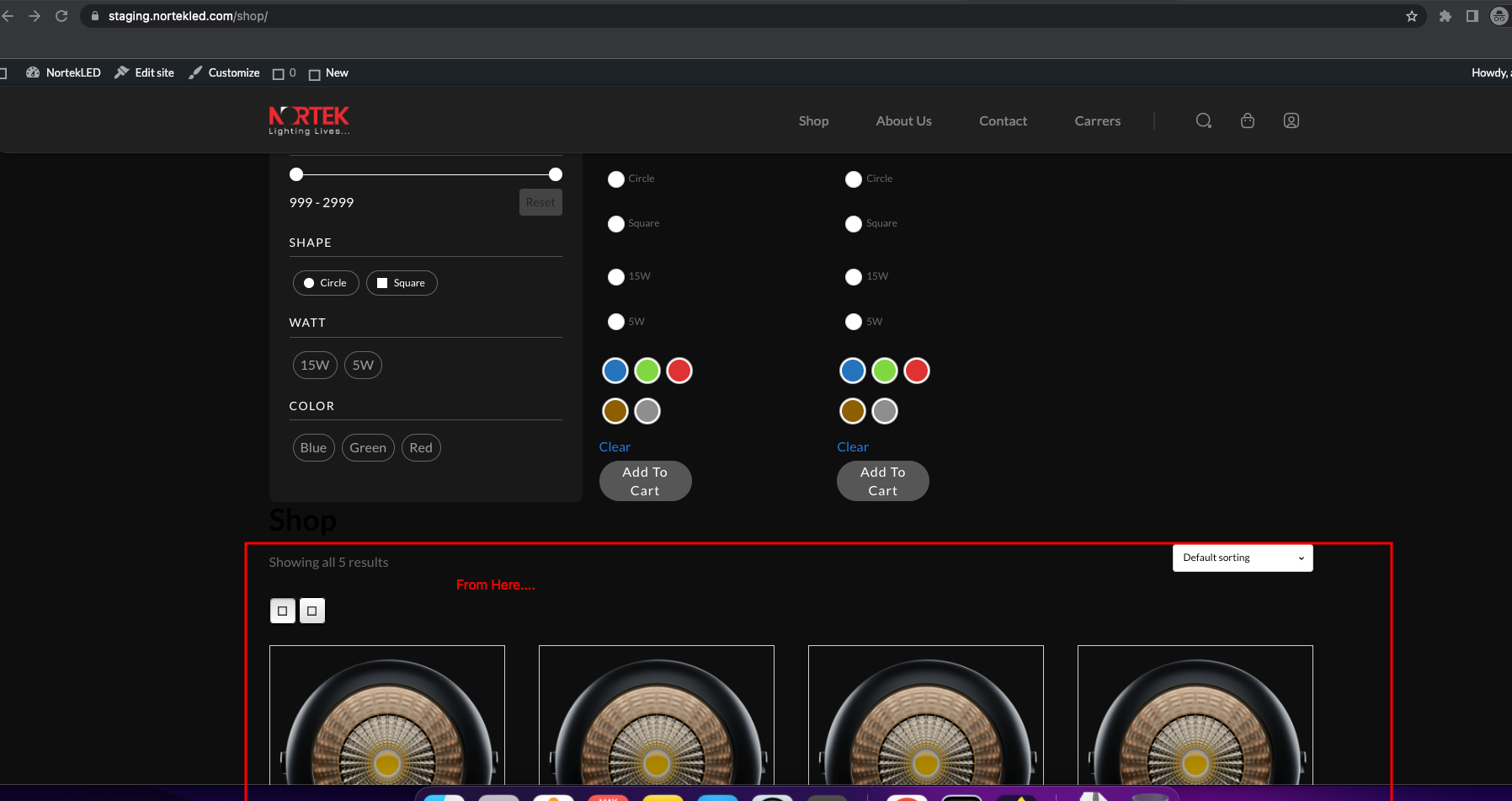The width and height of the screenshot is (1512, 801).
Task: Select 5W radio on first product
Action: coord(616,322)
